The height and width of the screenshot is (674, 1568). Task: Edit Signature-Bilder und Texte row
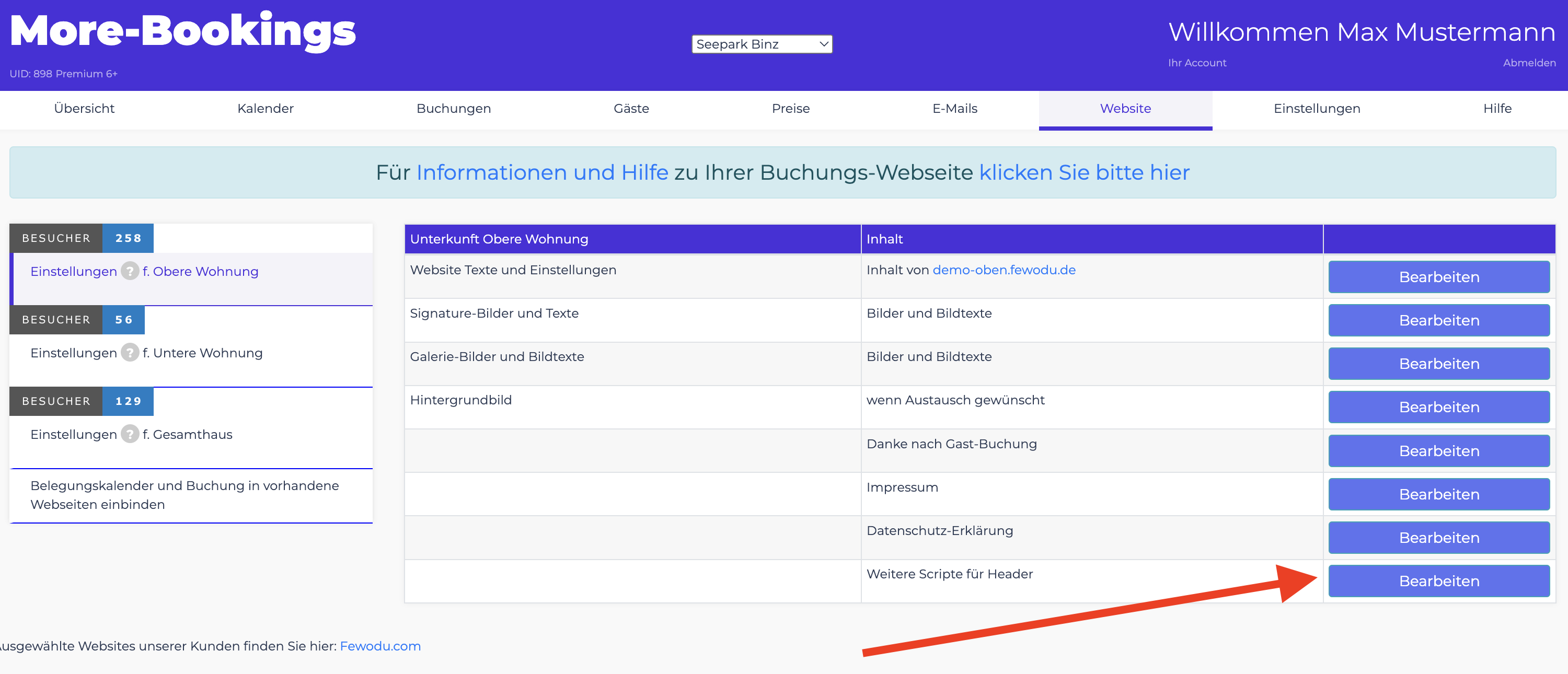(1439, 320)
